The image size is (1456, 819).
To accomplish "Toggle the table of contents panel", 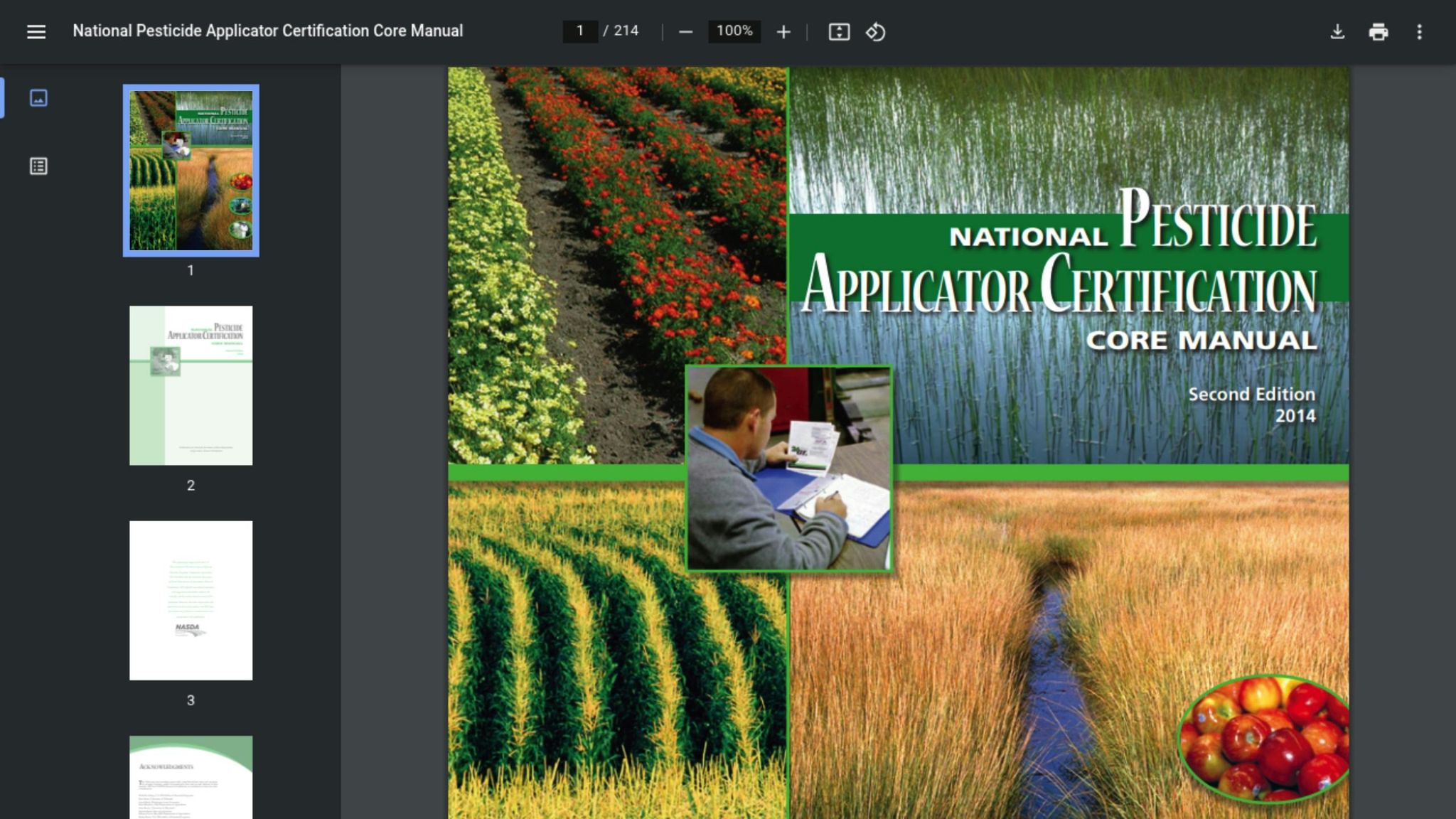I will point(39,166).
